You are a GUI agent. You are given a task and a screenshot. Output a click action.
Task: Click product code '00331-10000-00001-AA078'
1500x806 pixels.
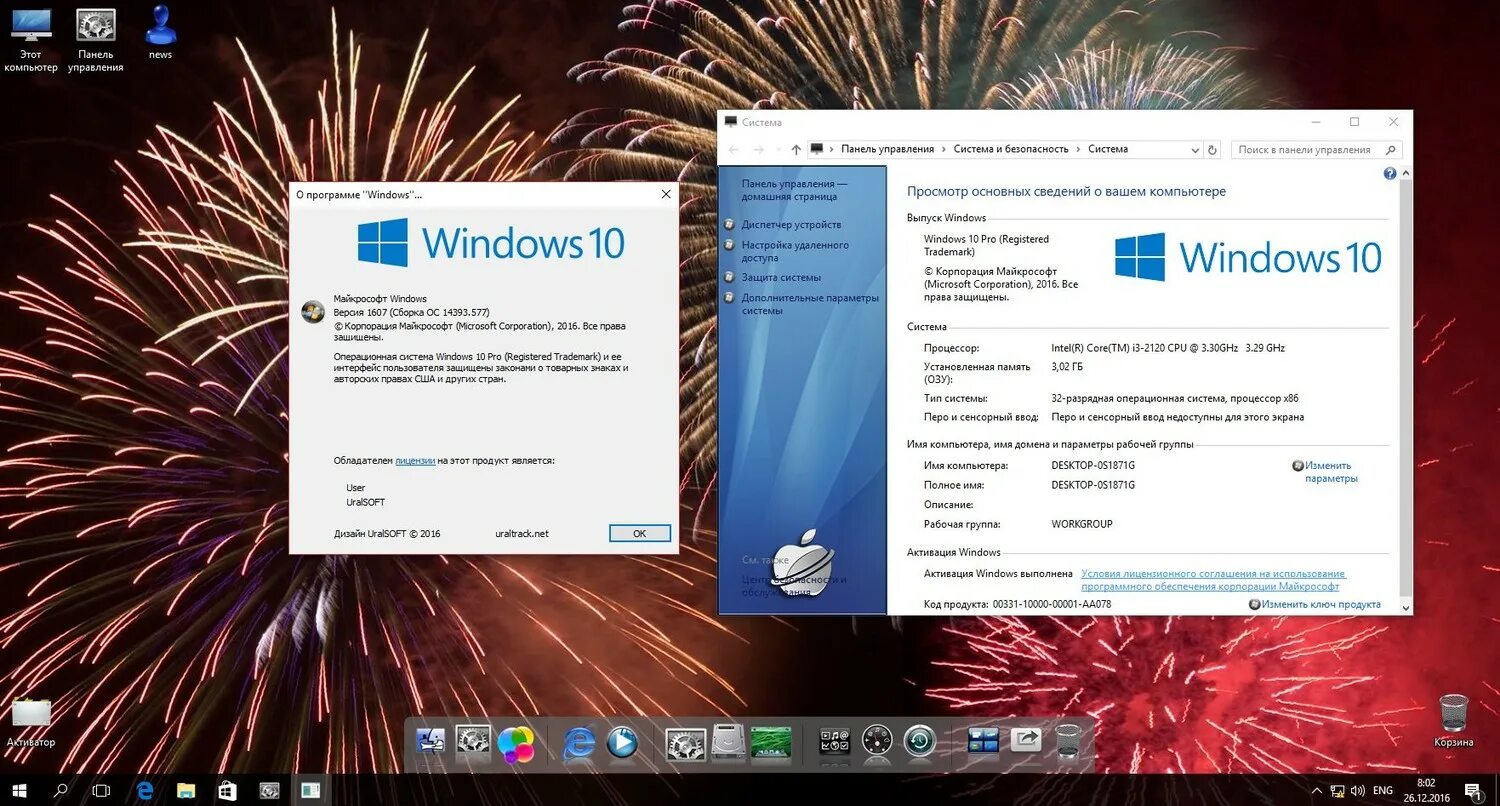(1051, 604)
